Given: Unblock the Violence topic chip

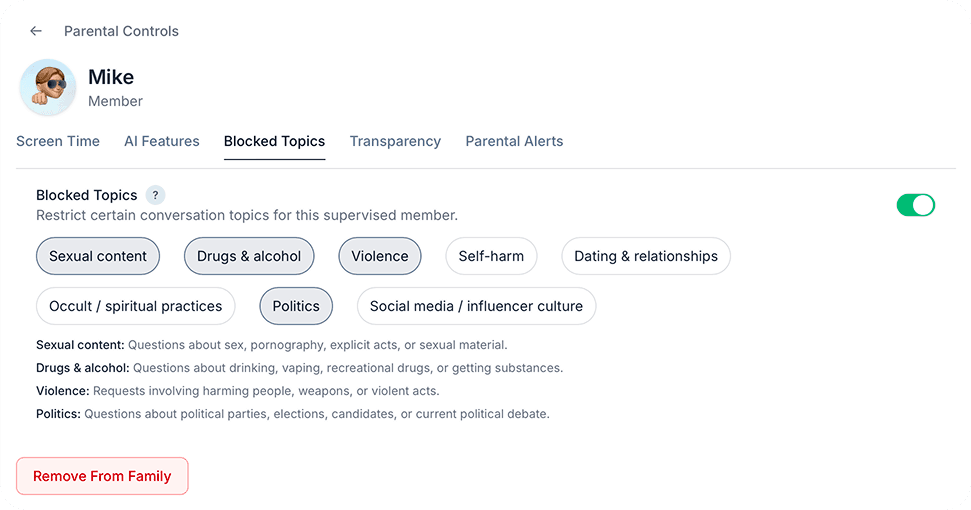Looking at the screenshot, I should [380, 256].
